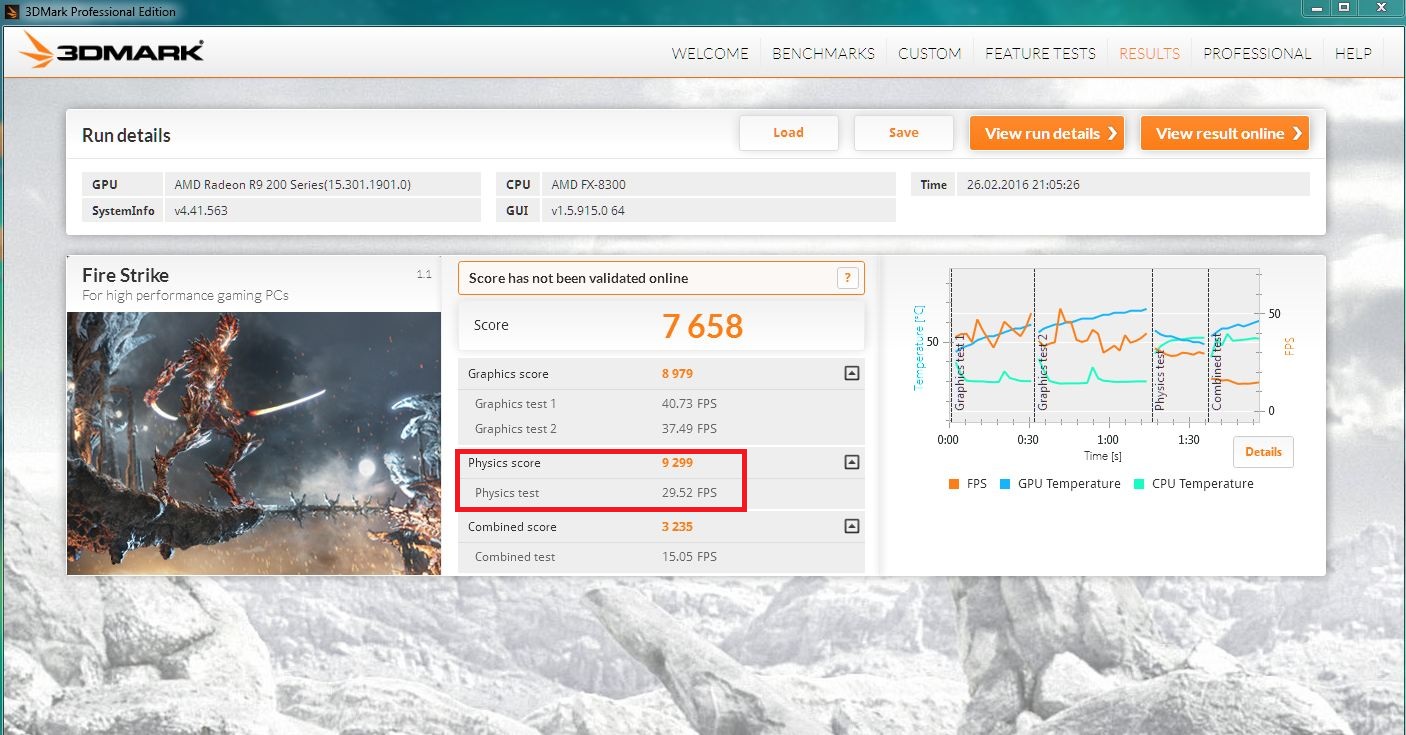Click the 3DMark logo in the header
The height and width of the screenshot is (735, 1406).
(112, 50)
